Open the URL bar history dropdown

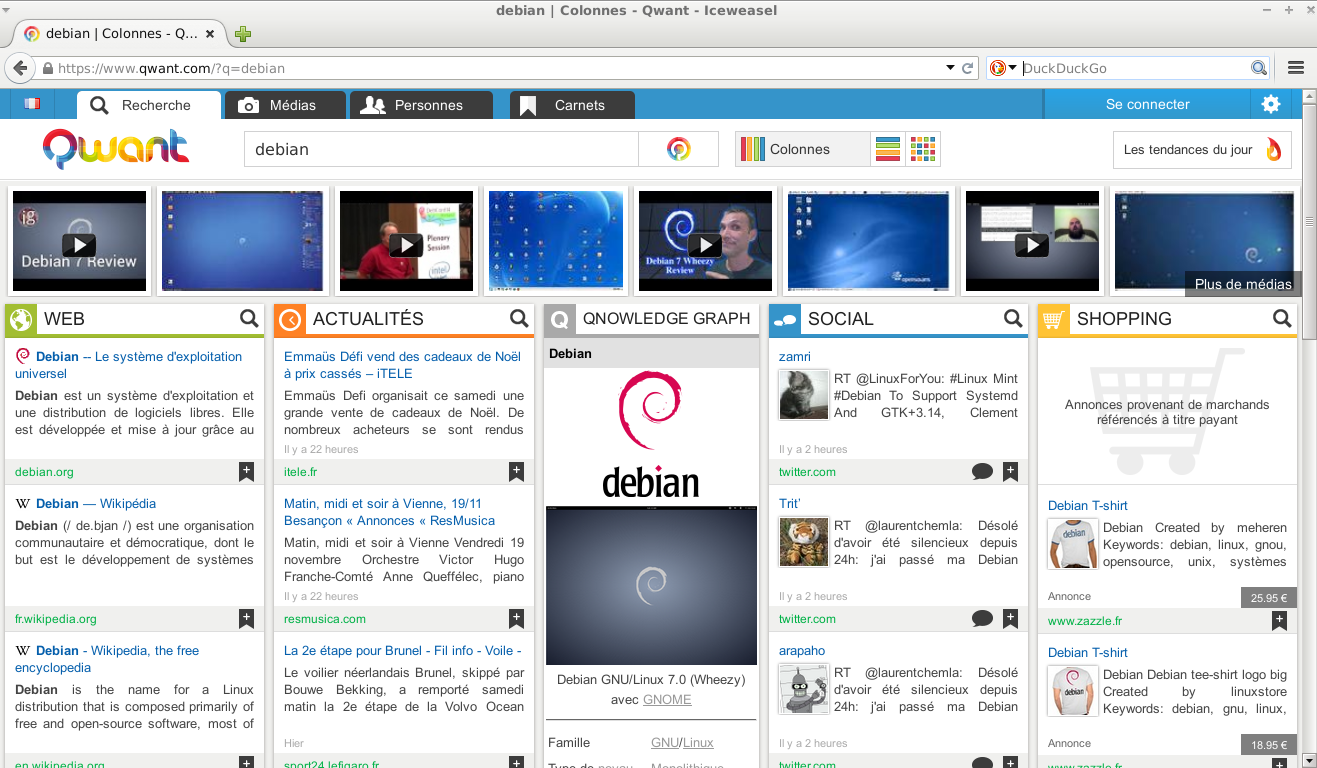click(950, 68)
